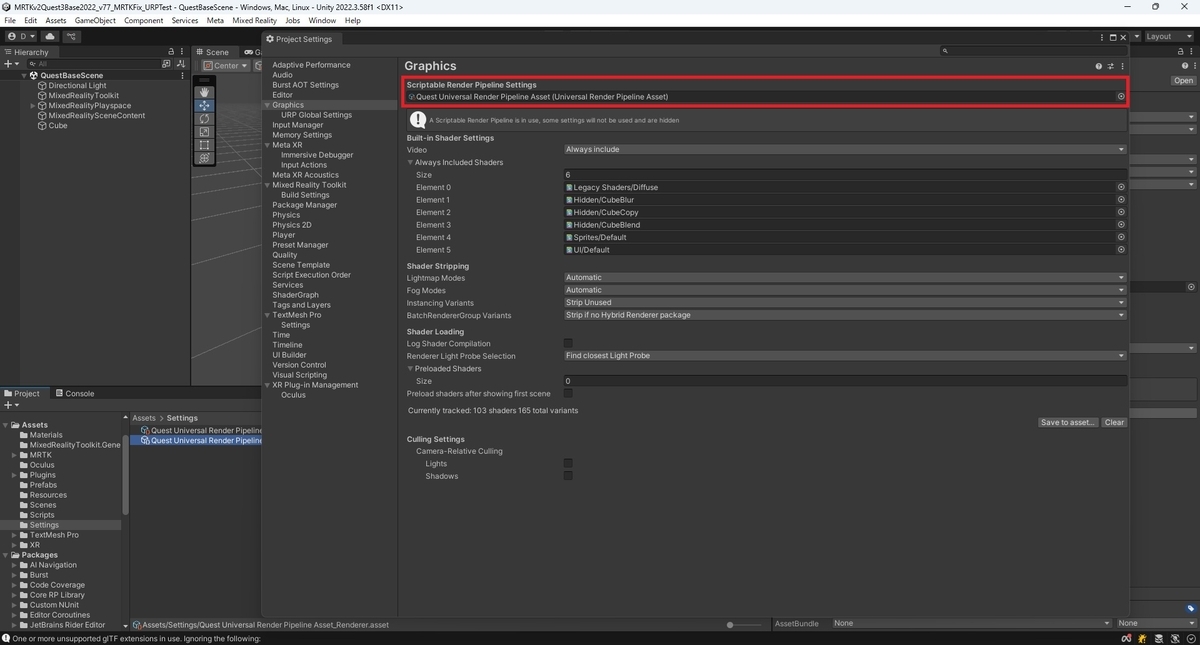The height and width of the screenshot is (645, 1200).
Task: Pick the Hand view tool
Action: click(204, 92)
